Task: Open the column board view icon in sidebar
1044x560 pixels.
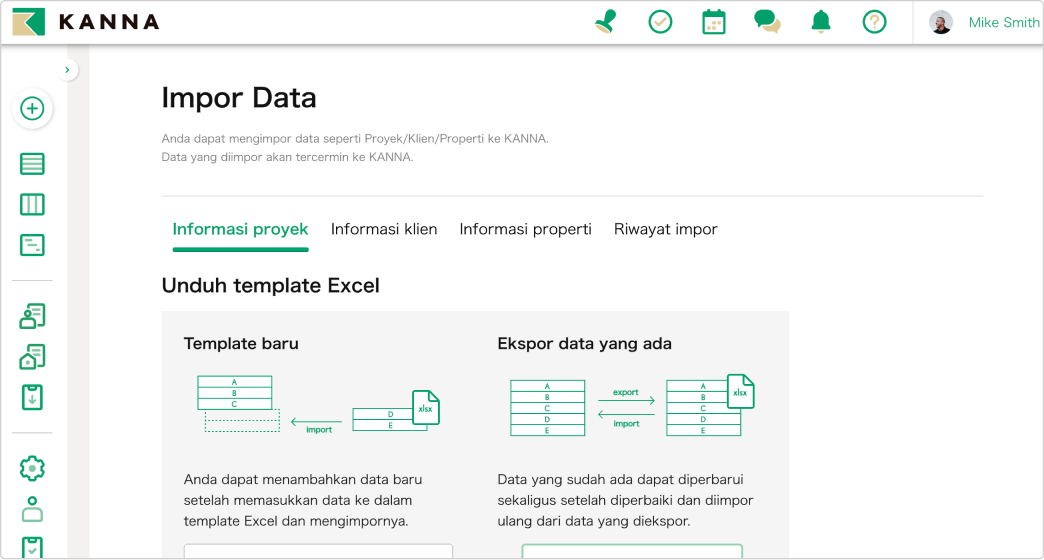Action: (32, 204)
